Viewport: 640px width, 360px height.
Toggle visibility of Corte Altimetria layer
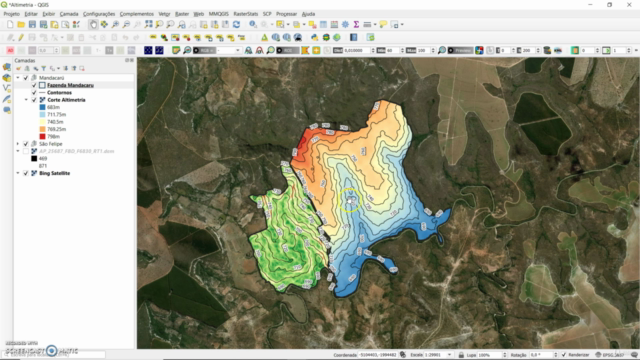coord(34,100)
